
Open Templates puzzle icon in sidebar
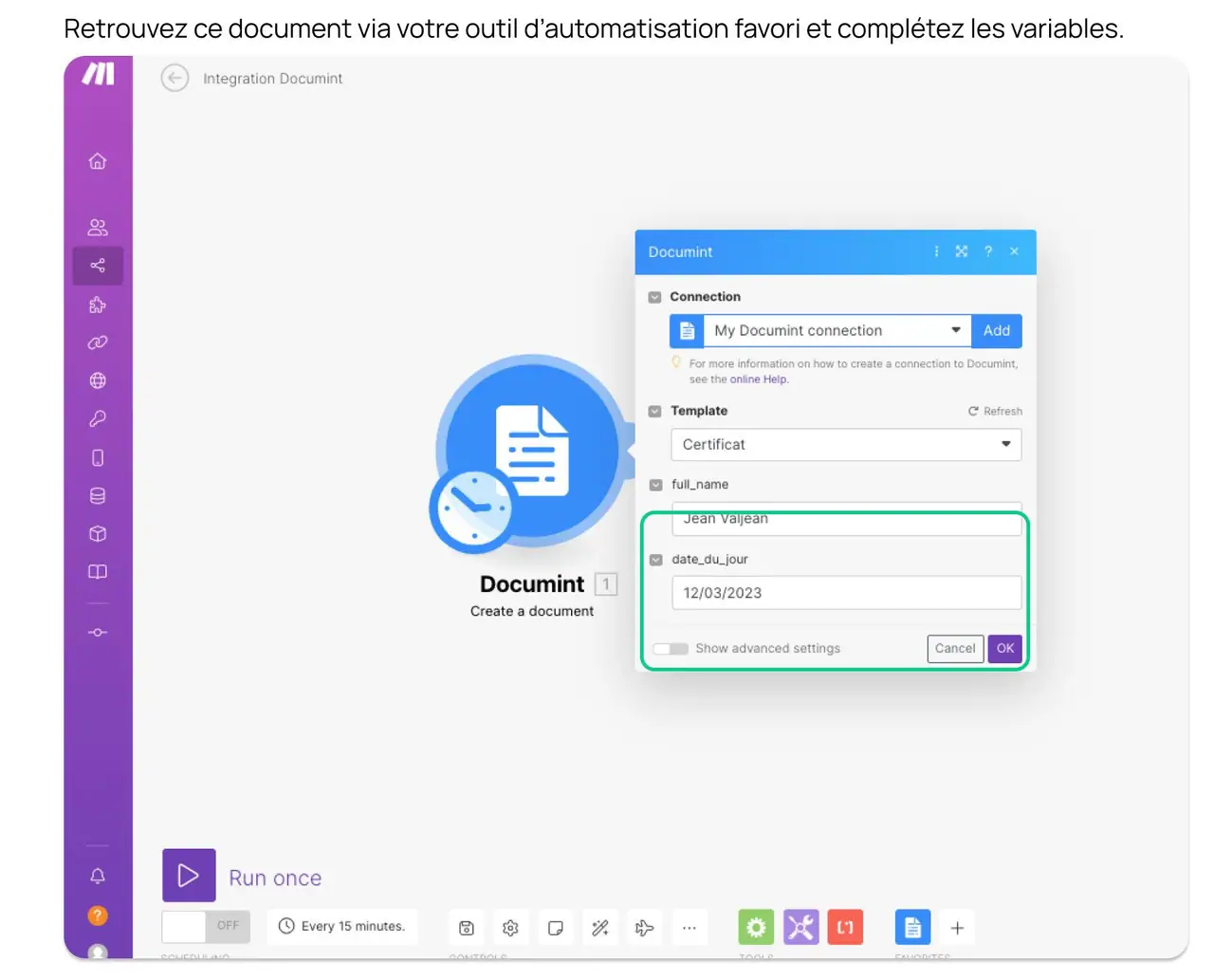[x=98, y=305]
